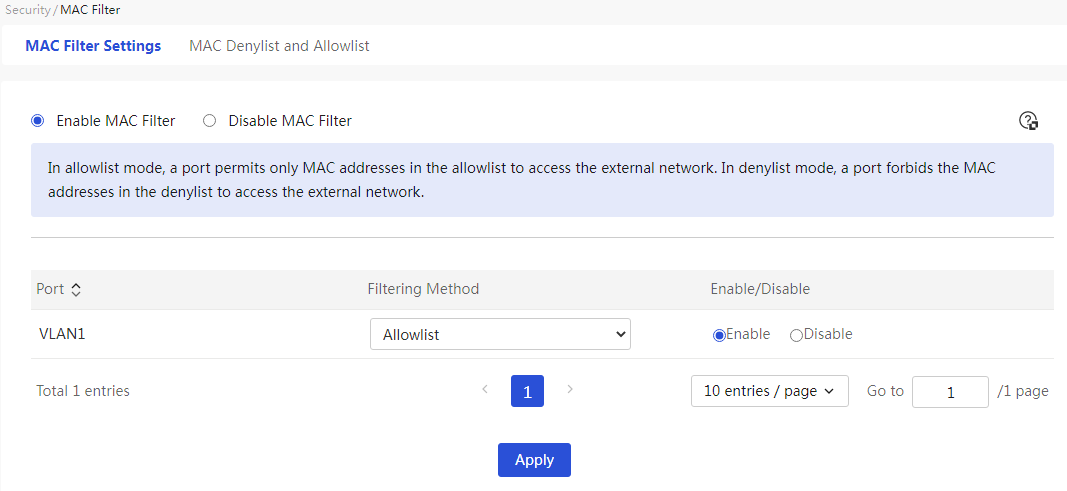Expand the 10 entries / page selector

point(770,391)
